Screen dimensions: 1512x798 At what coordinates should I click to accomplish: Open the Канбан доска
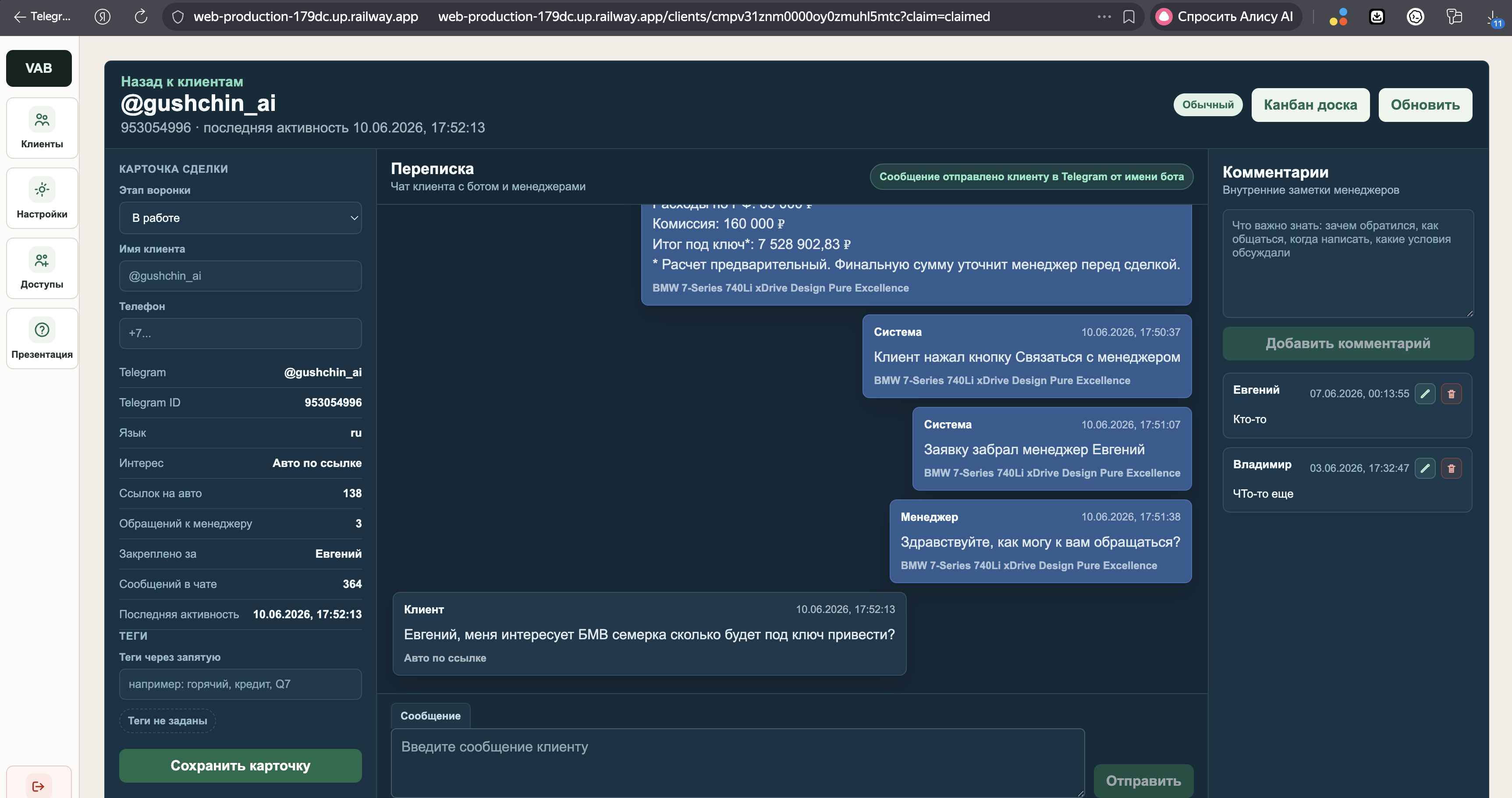pos(1310,105)
